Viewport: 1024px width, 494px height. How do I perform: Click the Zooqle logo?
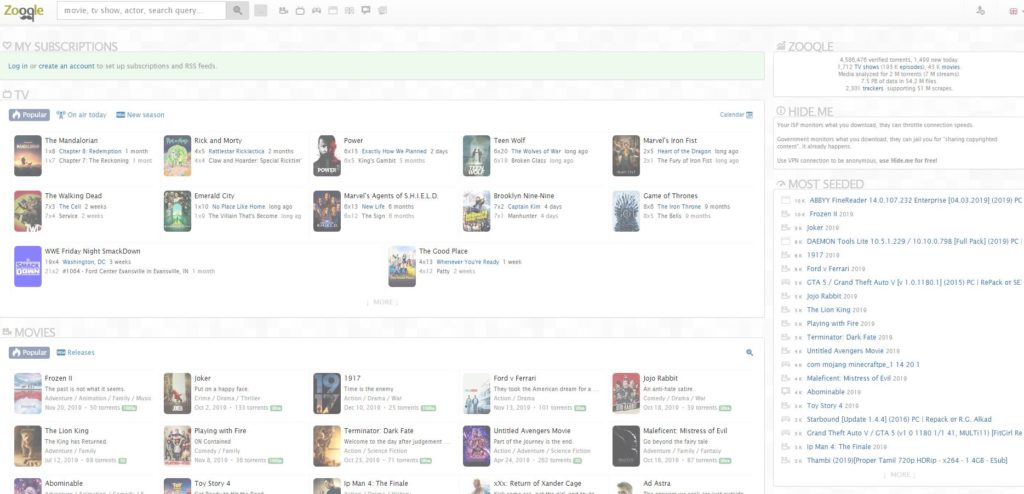(x=24, y=11)
